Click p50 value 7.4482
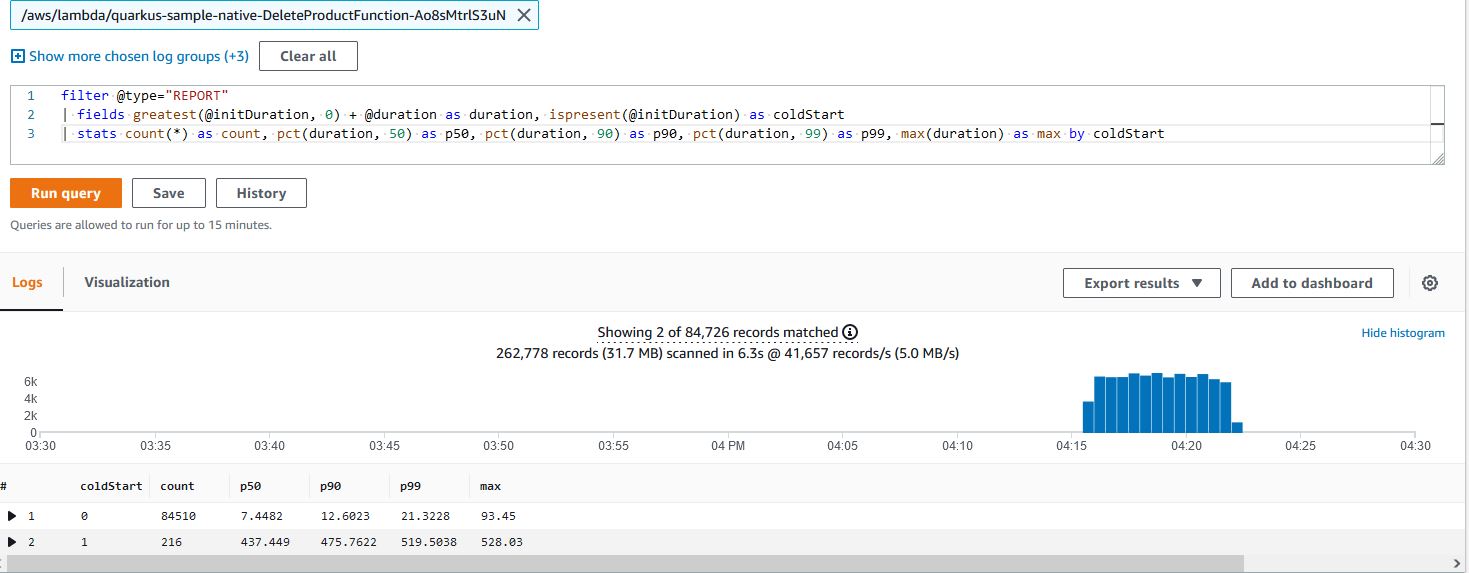The image size is (1469, 573). (262, 516)
